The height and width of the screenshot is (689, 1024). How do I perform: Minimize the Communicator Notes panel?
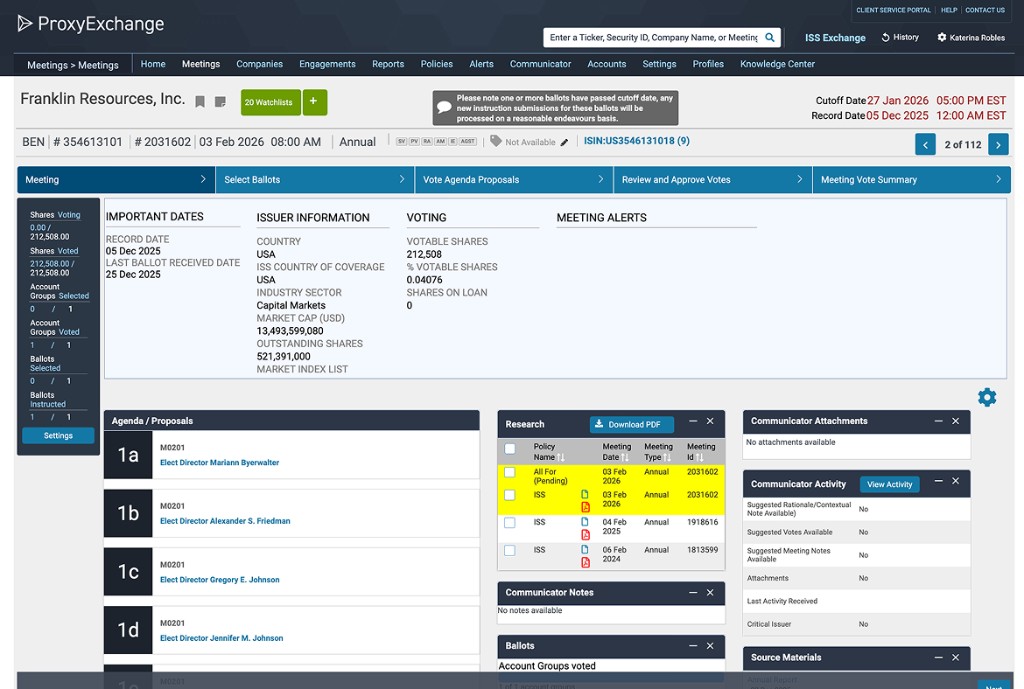click(693, 593)
